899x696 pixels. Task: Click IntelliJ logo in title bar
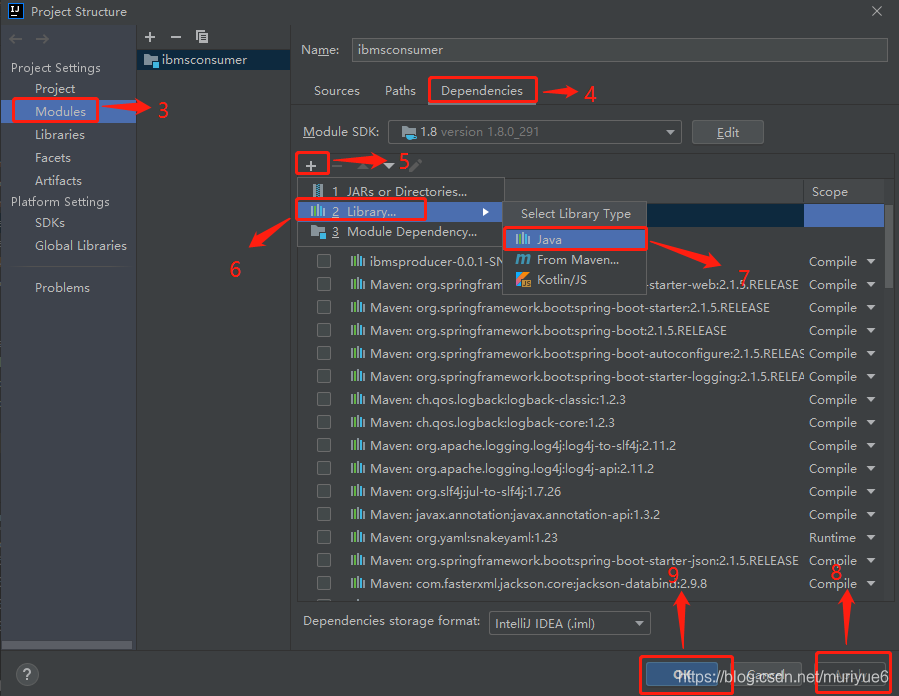coord(15,11)
